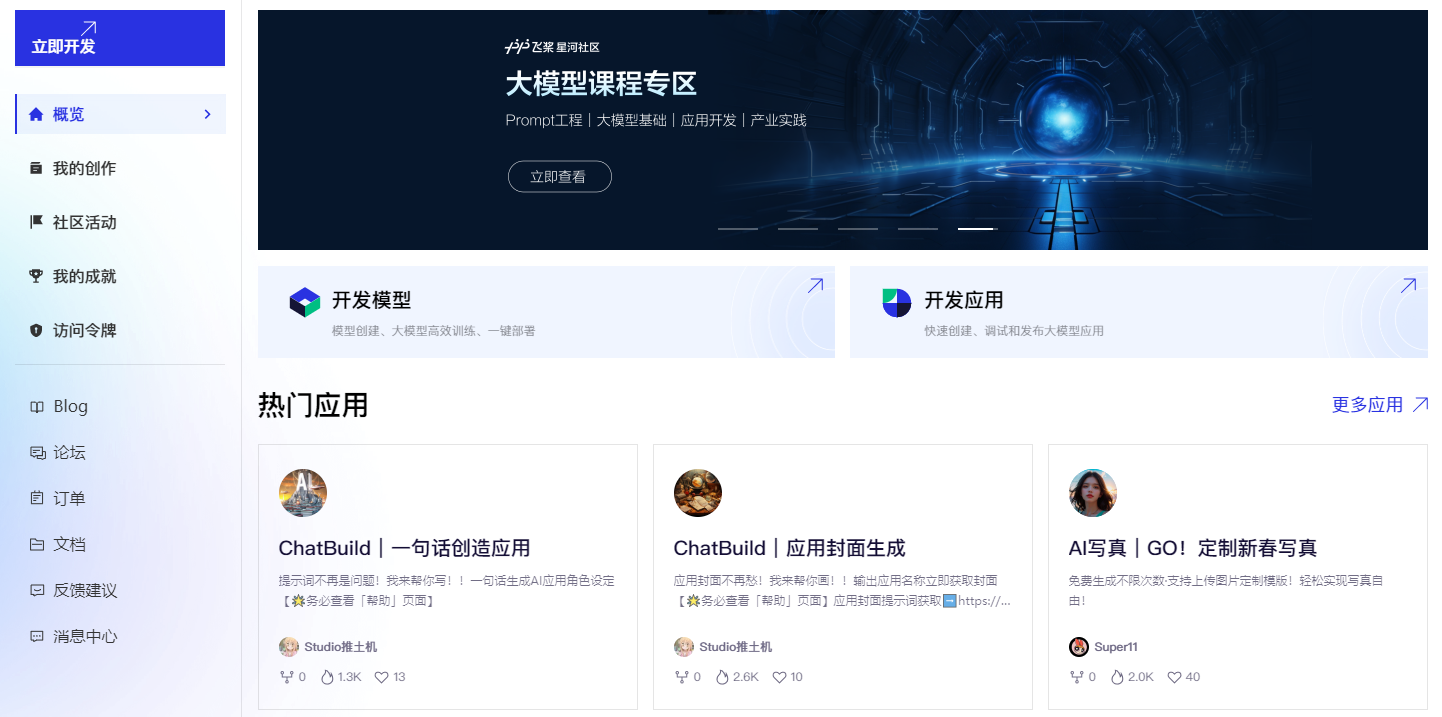Select the fifth highlighted banner indicator
This screenshot has height=717, width=1442.
point(978,229)
